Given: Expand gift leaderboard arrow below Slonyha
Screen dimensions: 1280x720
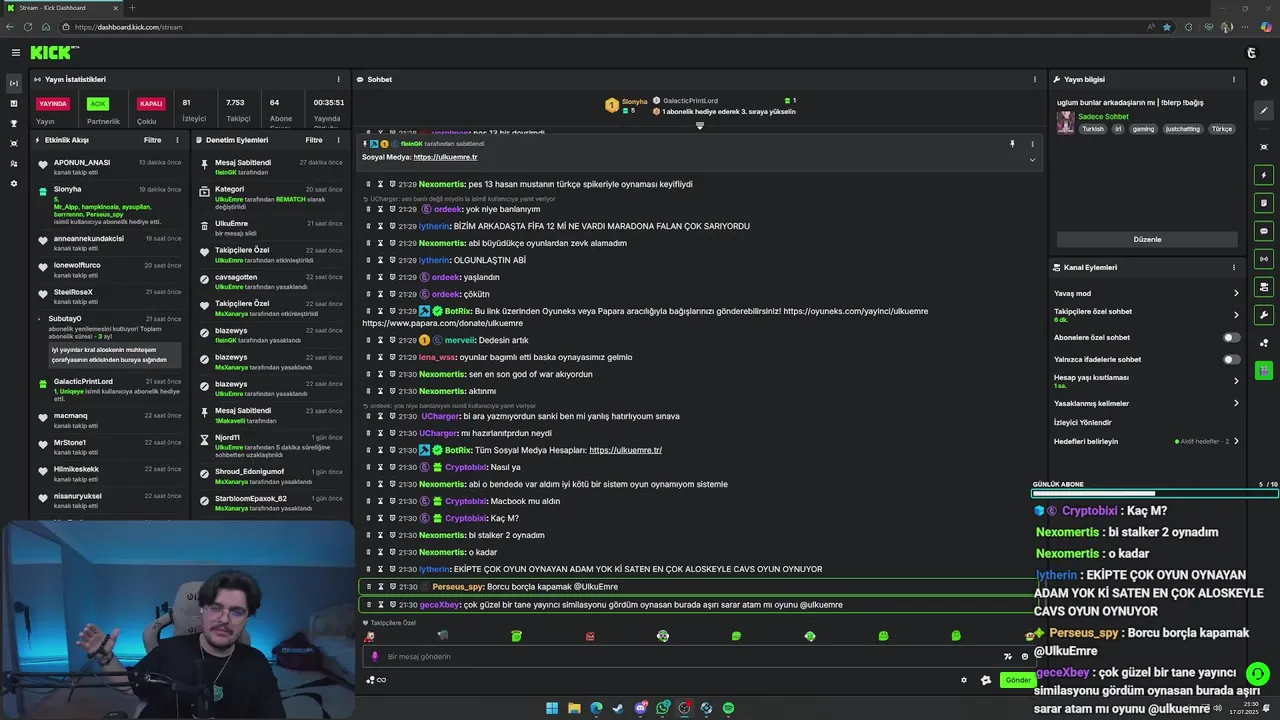Looking at the screenshot, I should pos(699,126).
